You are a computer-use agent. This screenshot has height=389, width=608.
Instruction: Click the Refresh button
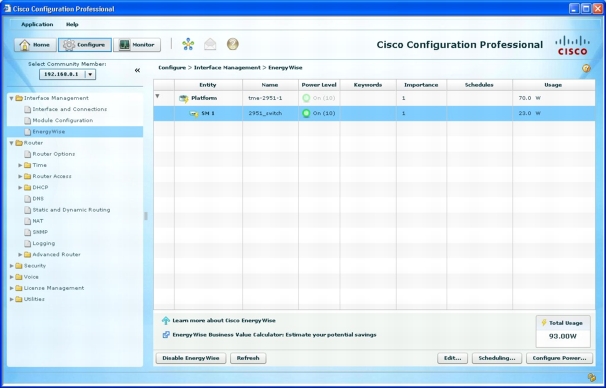click(x=248, y=358)
